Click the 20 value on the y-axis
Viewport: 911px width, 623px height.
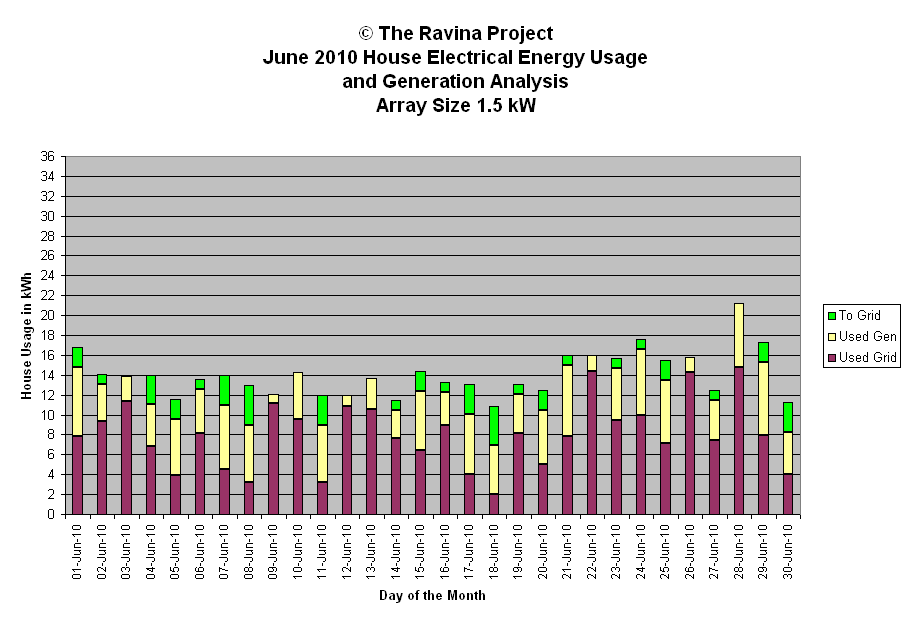pyautogui.click(x=47, y=316)
